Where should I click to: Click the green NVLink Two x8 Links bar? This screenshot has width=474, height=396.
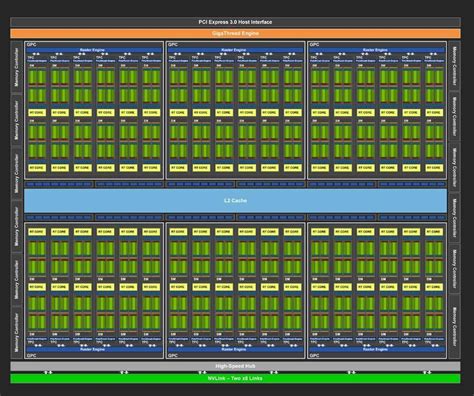(235, 378)
